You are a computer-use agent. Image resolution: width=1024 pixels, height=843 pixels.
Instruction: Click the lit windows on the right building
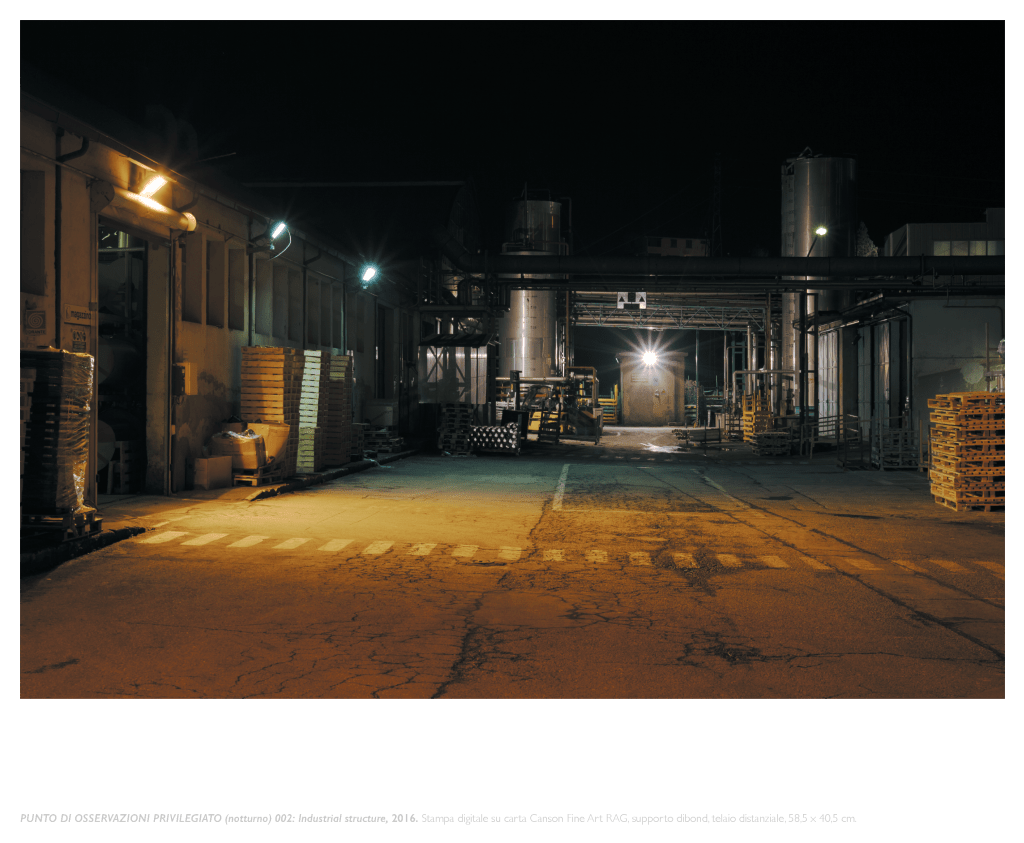tap(966, 247)
